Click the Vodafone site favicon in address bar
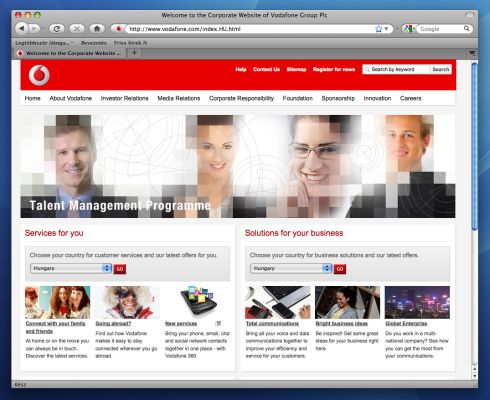This screenshot has height=400, width=490. point(118,29)
